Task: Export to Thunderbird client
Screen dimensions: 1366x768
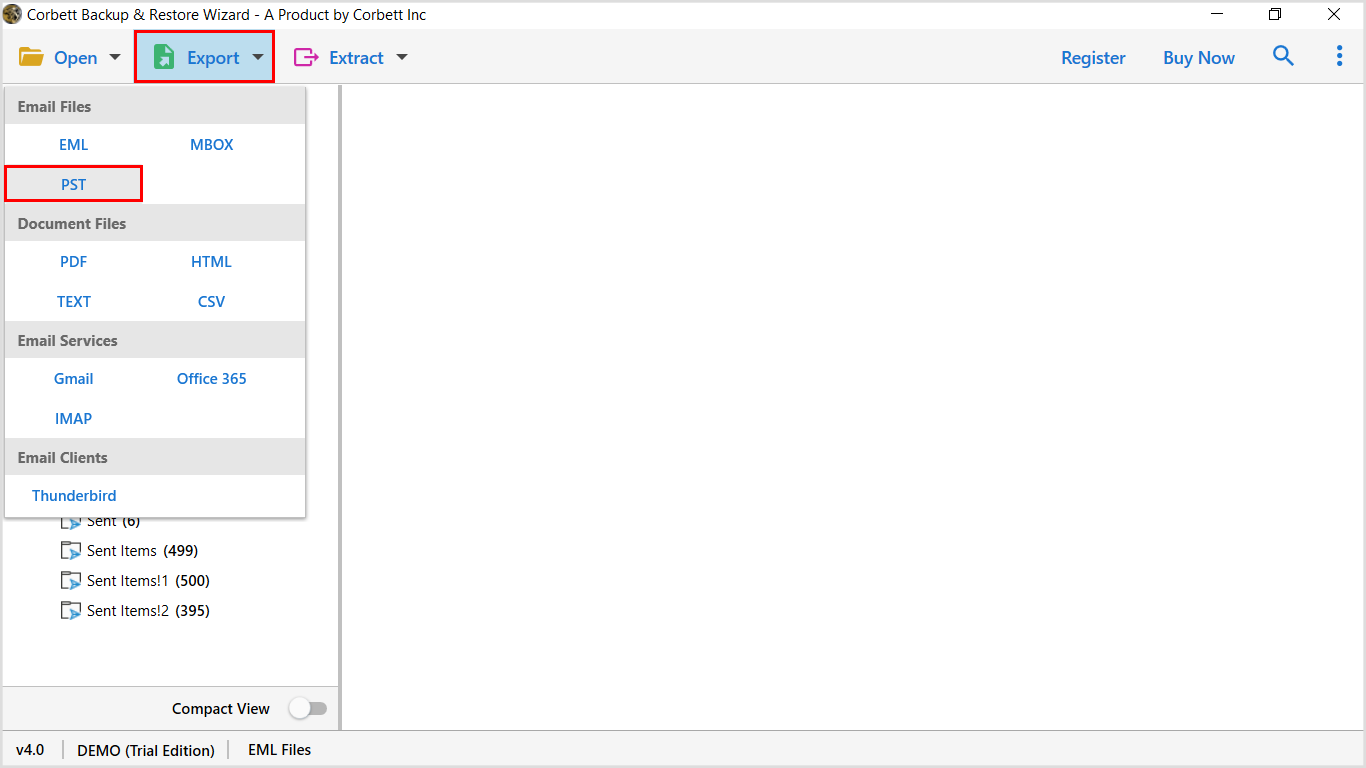Action: tap(74, 495)
